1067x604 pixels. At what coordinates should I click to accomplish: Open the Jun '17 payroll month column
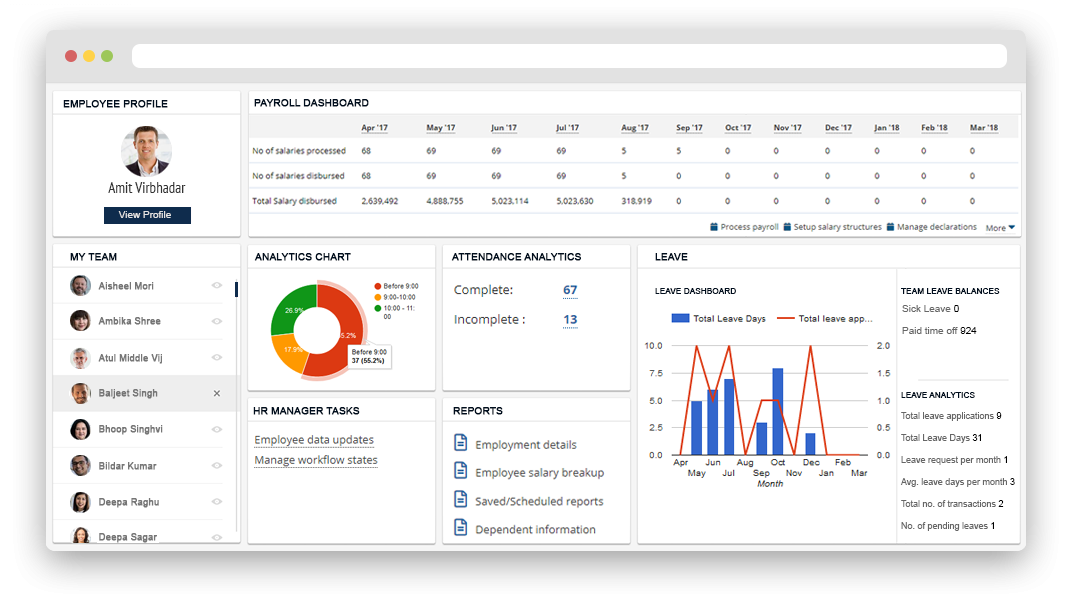(504, 128)
